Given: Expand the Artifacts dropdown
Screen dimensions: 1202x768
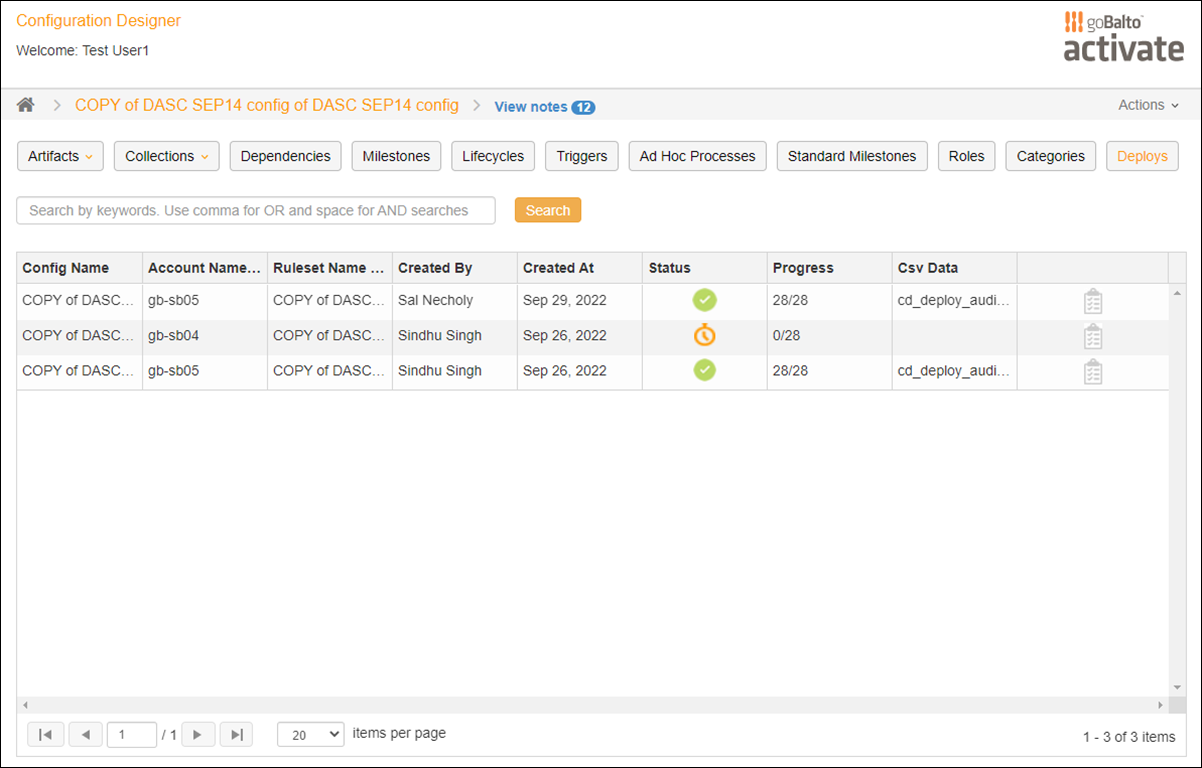Looking at the screenshot, I should point(60,156).
